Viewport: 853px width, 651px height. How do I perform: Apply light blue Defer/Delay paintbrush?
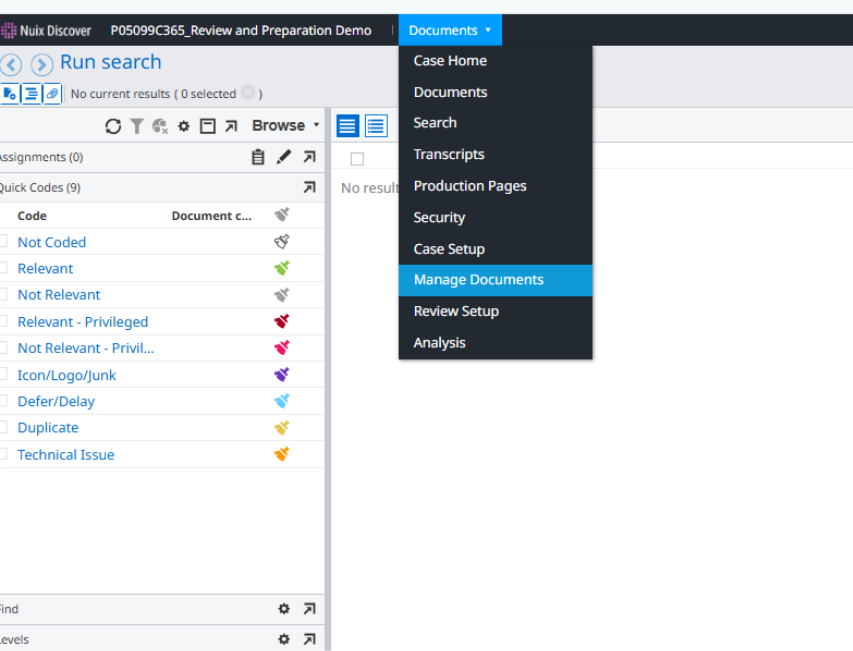(282, 401)
